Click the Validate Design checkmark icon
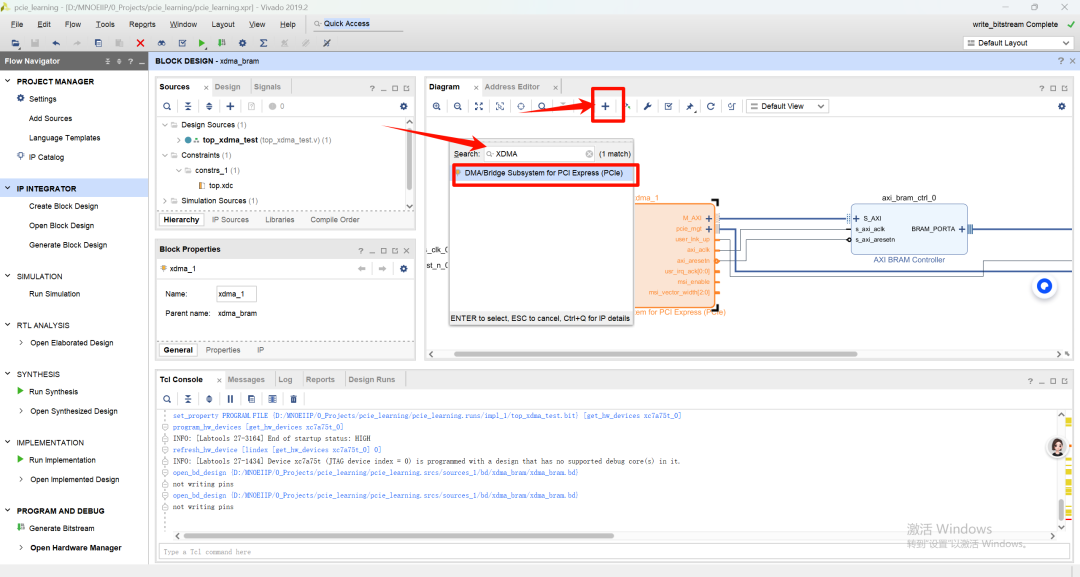 tap(669, 106)
